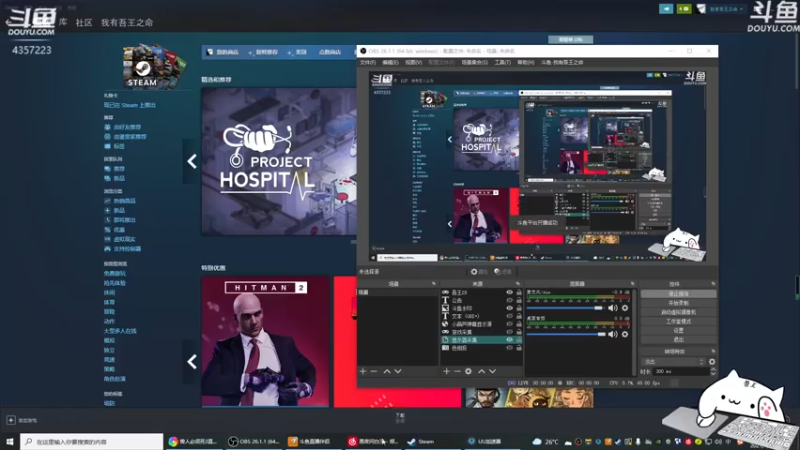The image size is (800, 450).
Task: Click 大型多人在线 genre link in Steam sidebar
Action: click(x=120, y=331)
